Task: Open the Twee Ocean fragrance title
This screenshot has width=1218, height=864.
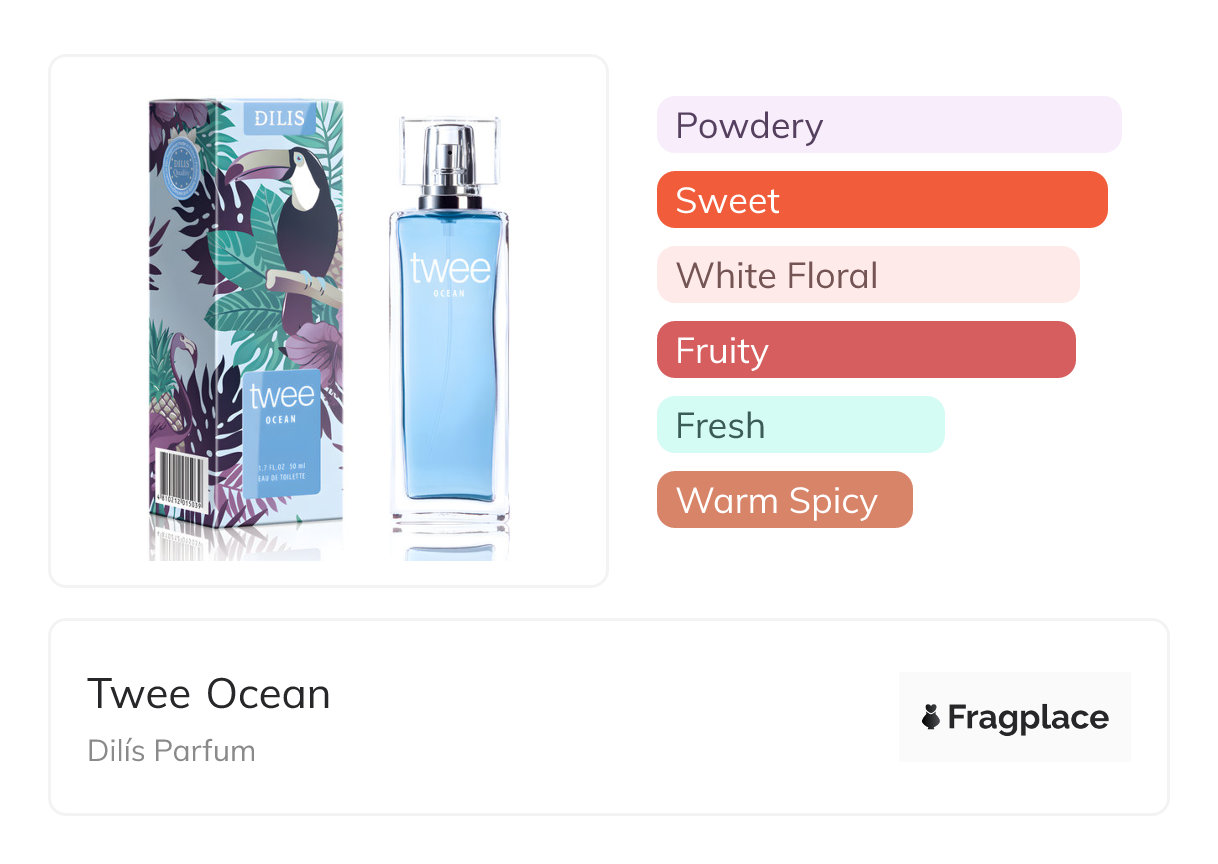Action: click(x=209, y=694)
